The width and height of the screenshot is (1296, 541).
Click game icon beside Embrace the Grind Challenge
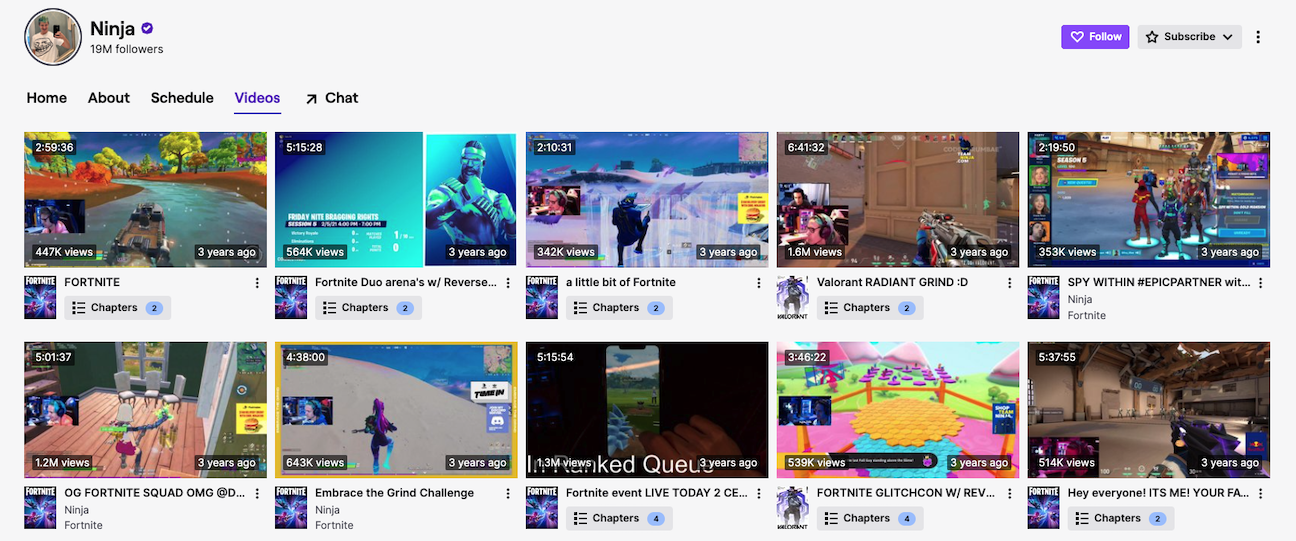point(291,508)
